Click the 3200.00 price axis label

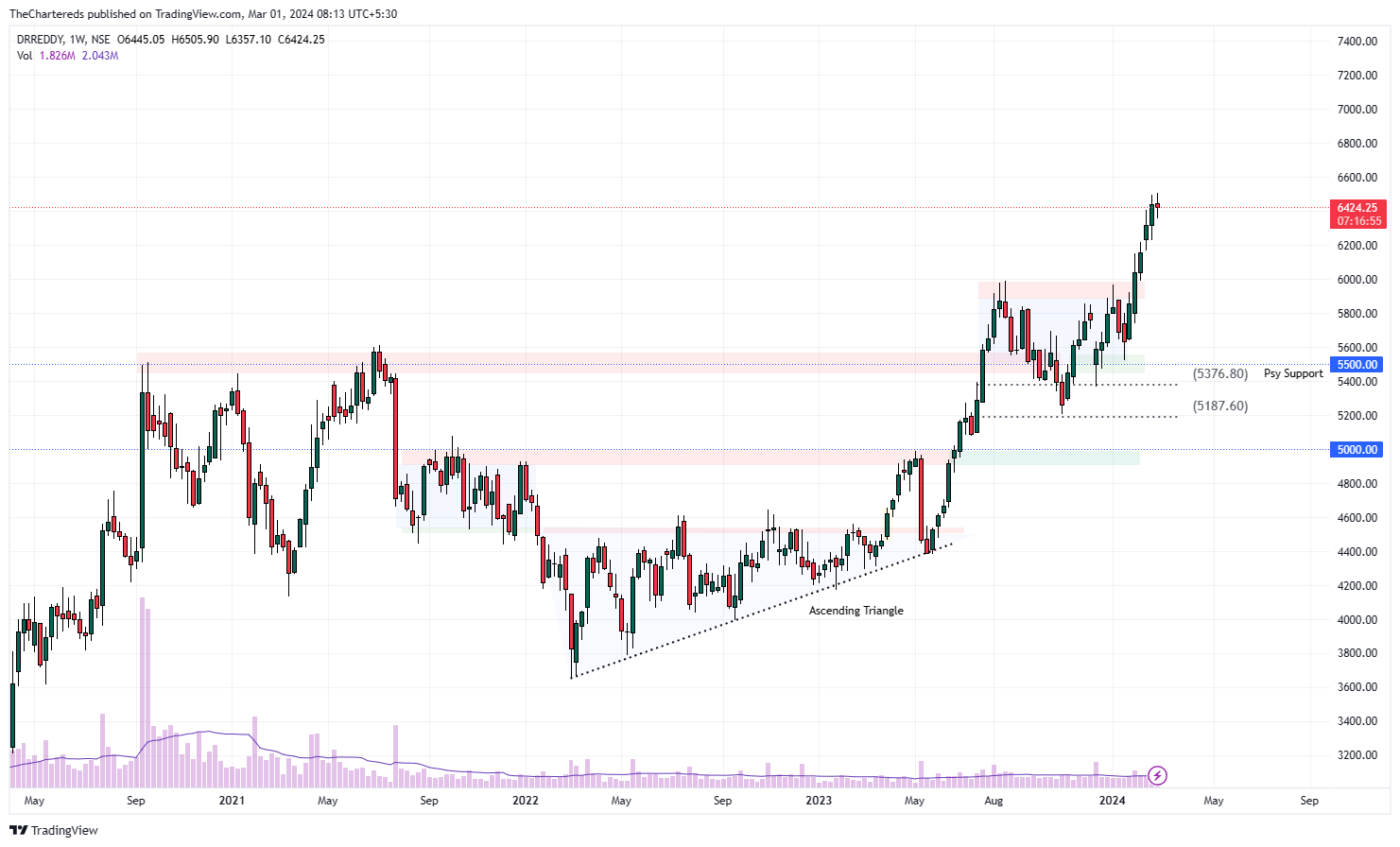[x=1357, y=755]
